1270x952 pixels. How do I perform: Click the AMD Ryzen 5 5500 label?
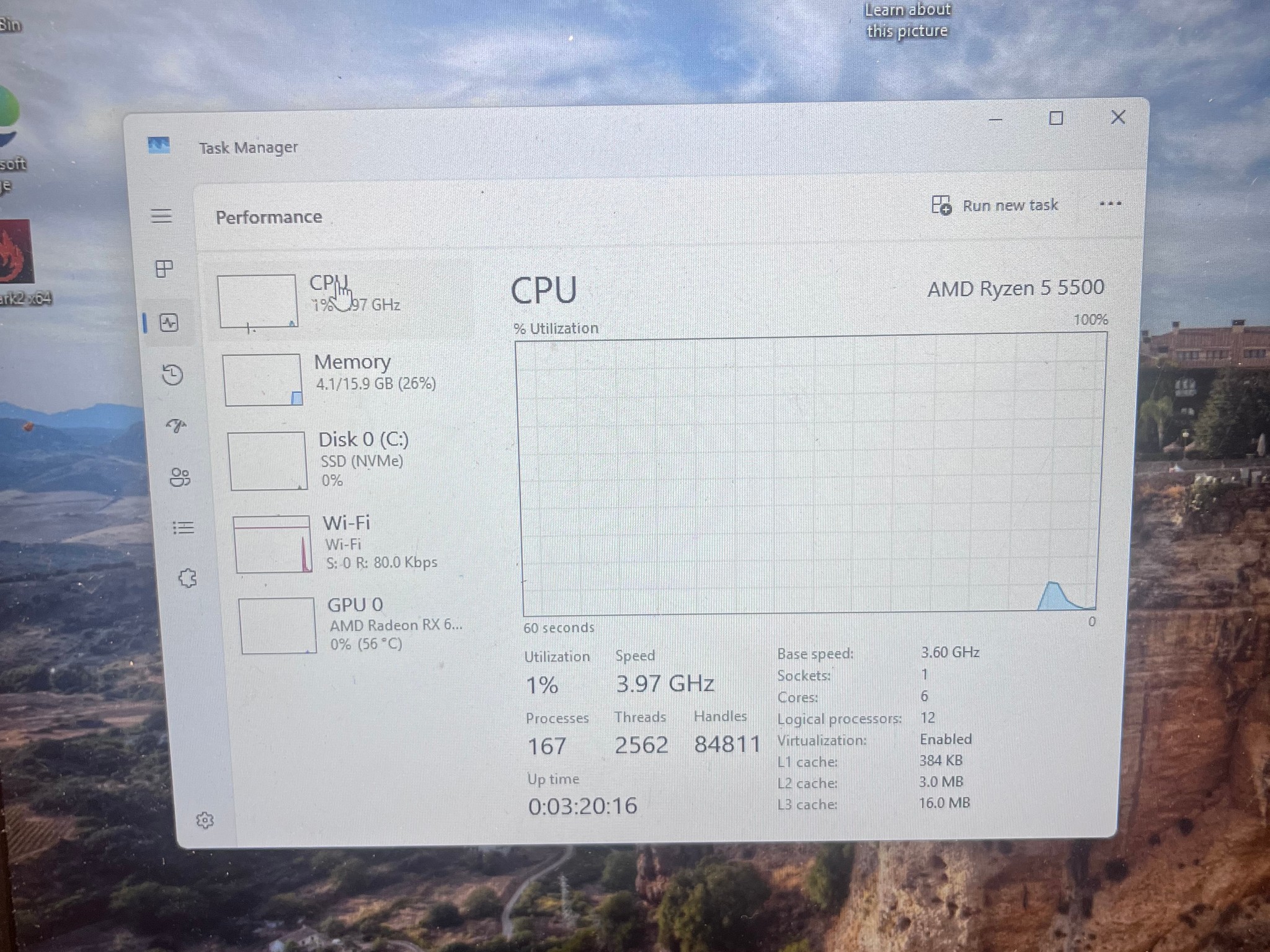tap(1016, 288)
